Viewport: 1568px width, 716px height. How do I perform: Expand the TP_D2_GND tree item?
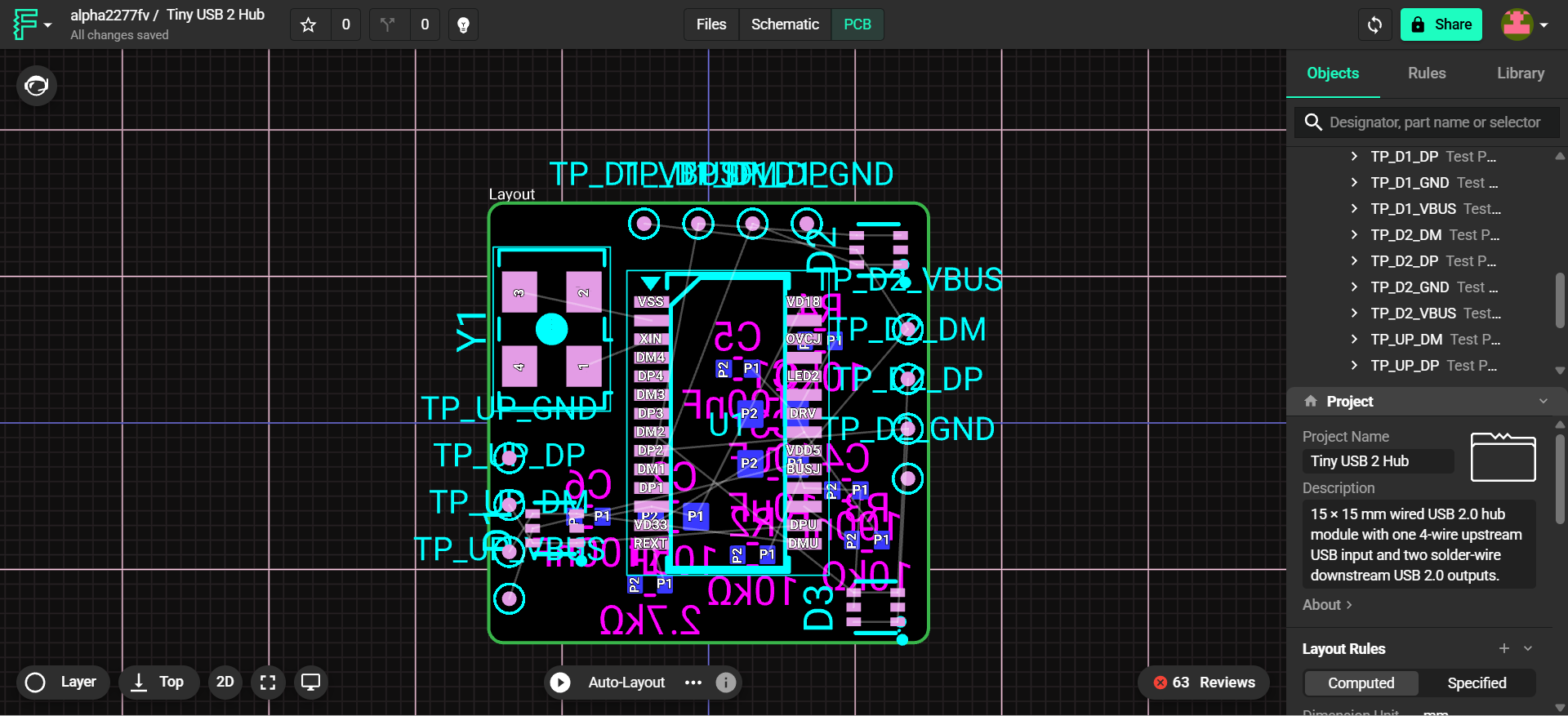click(1354, 287)
